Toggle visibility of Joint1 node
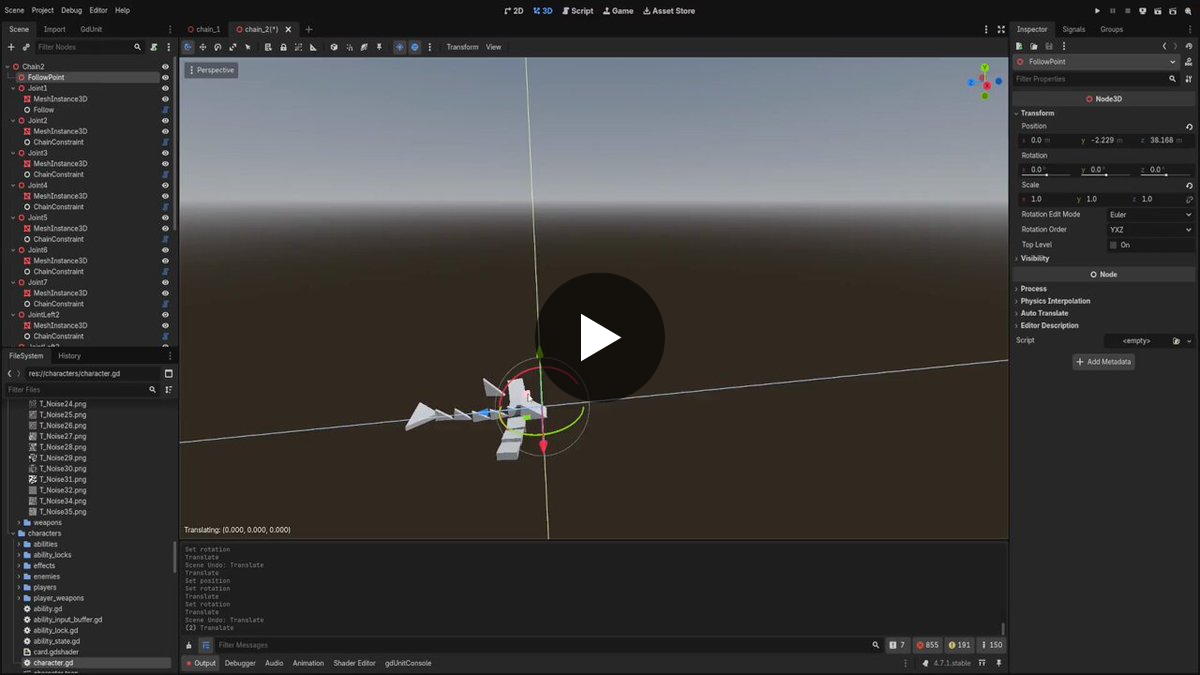This screenshot has height=675, width=1200. pyautogui.click(x=165, y=88)
